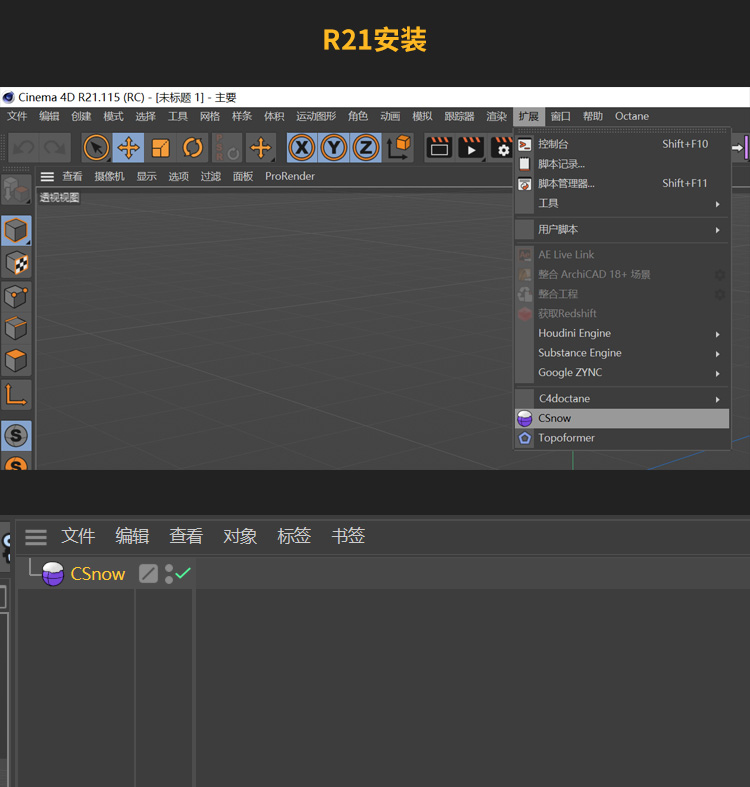Click the Enable Axis L-shaped icon

point(16,395)
